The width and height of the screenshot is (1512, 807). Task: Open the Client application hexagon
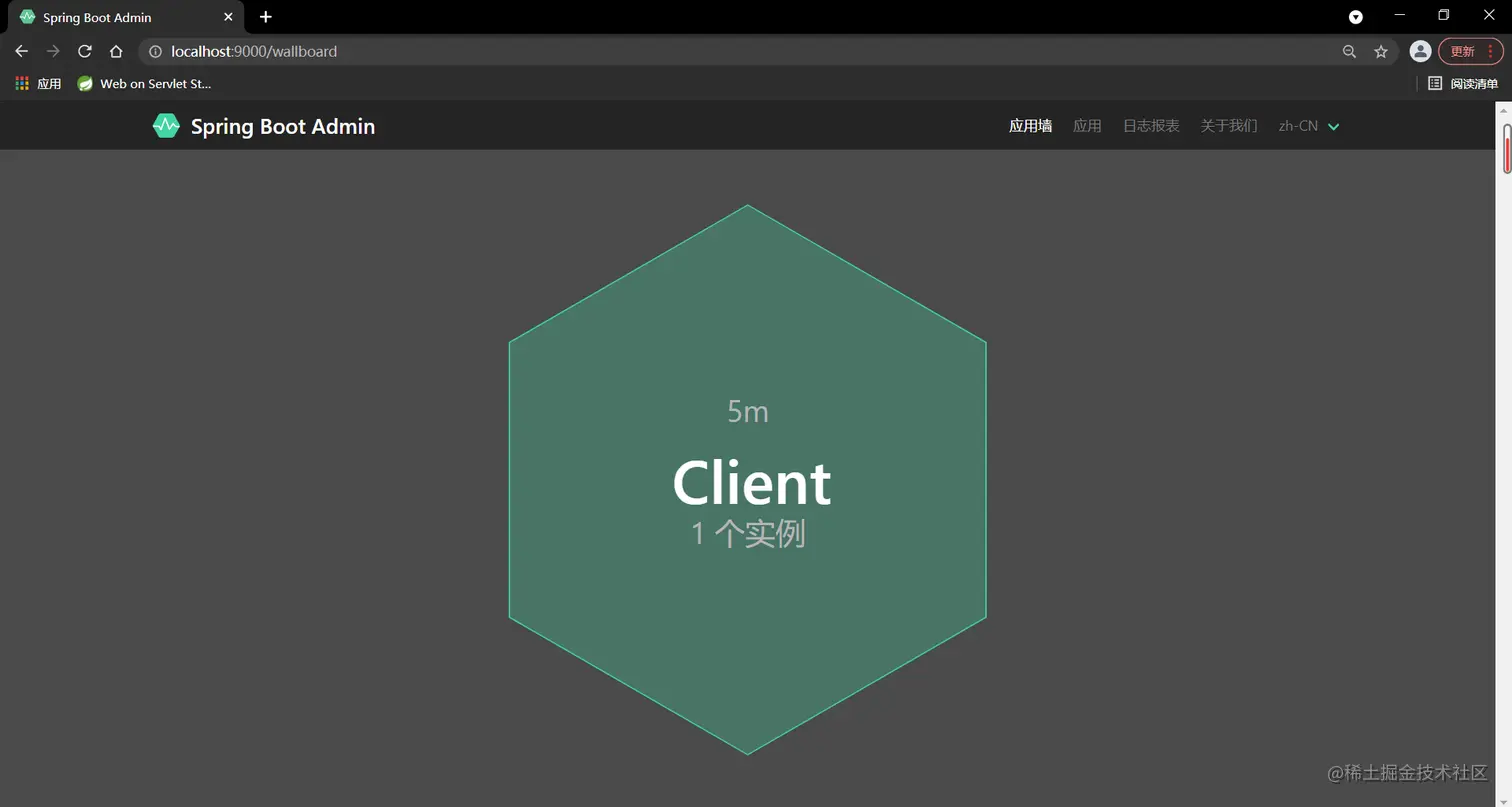[748, 480]
